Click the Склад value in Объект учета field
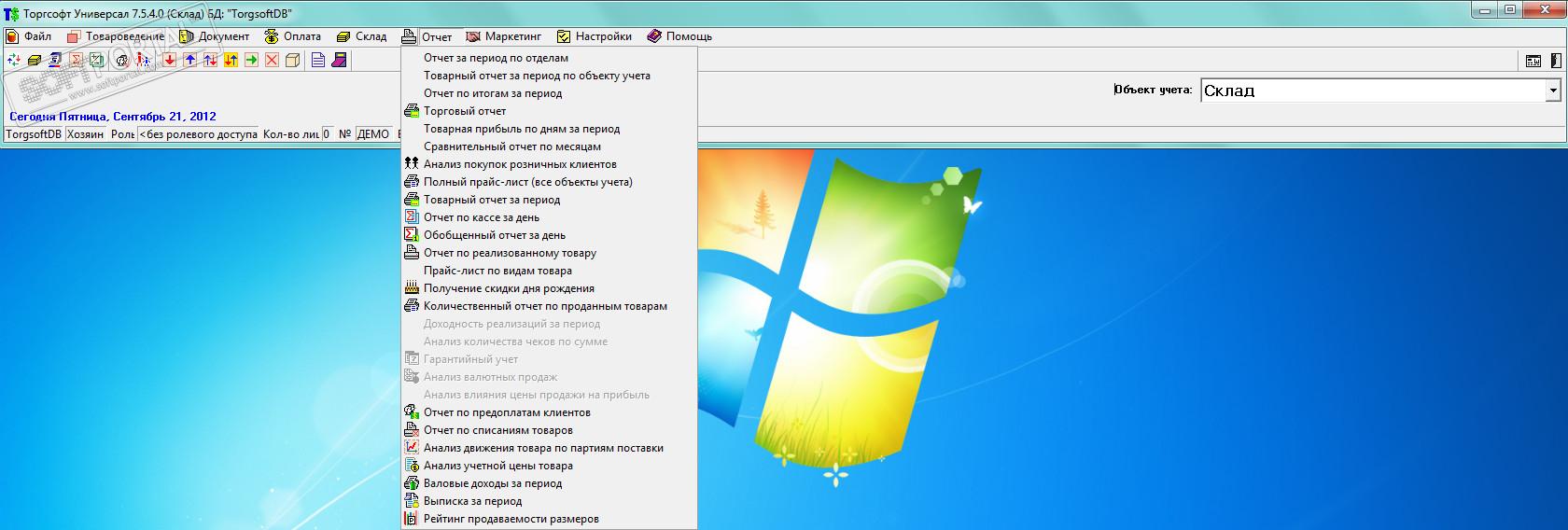The image size is (1568, 530). point(1229,91)
